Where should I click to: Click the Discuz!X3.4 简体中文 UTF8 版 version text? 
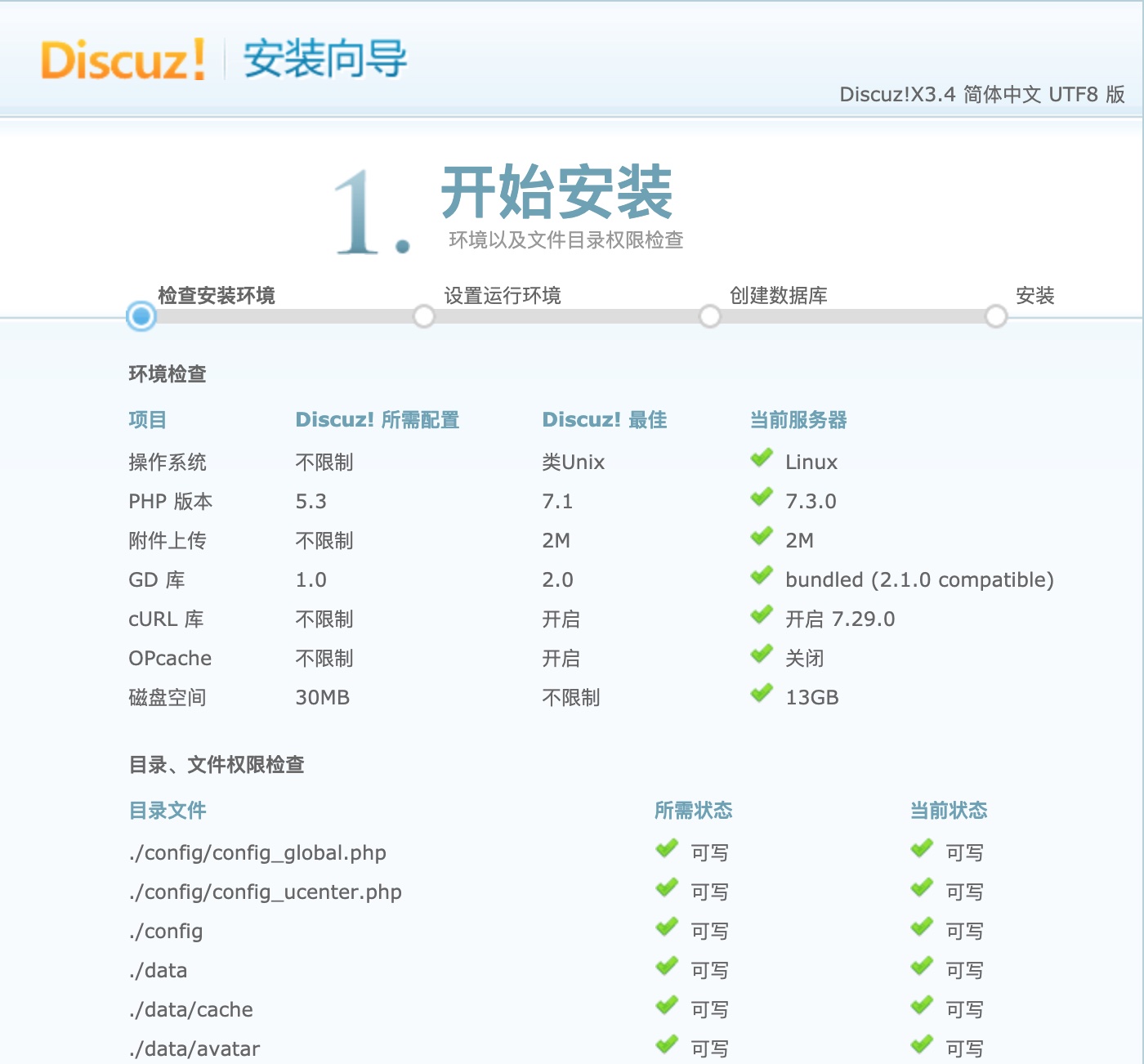[x=982, y=94]
